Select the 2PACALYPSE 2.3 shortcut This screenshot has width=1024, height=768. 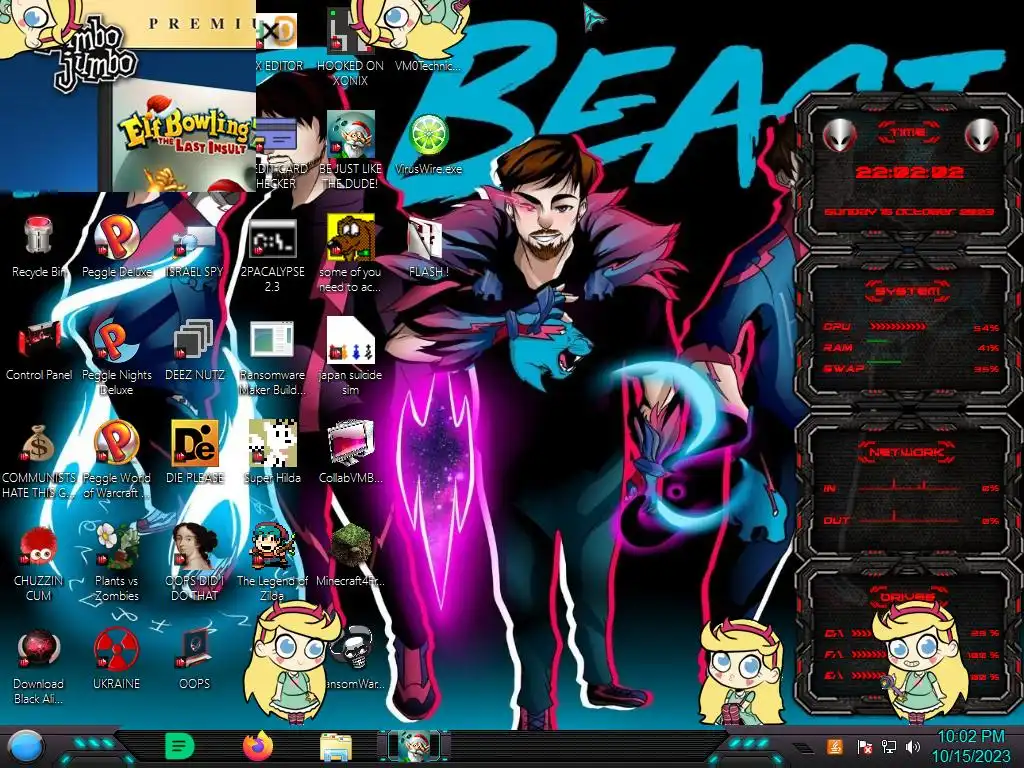[272, 238]
